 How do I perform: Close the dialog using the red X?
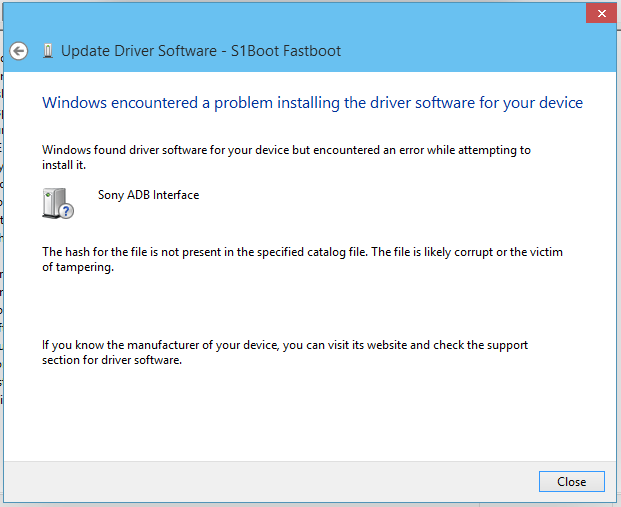click(602, 13)
